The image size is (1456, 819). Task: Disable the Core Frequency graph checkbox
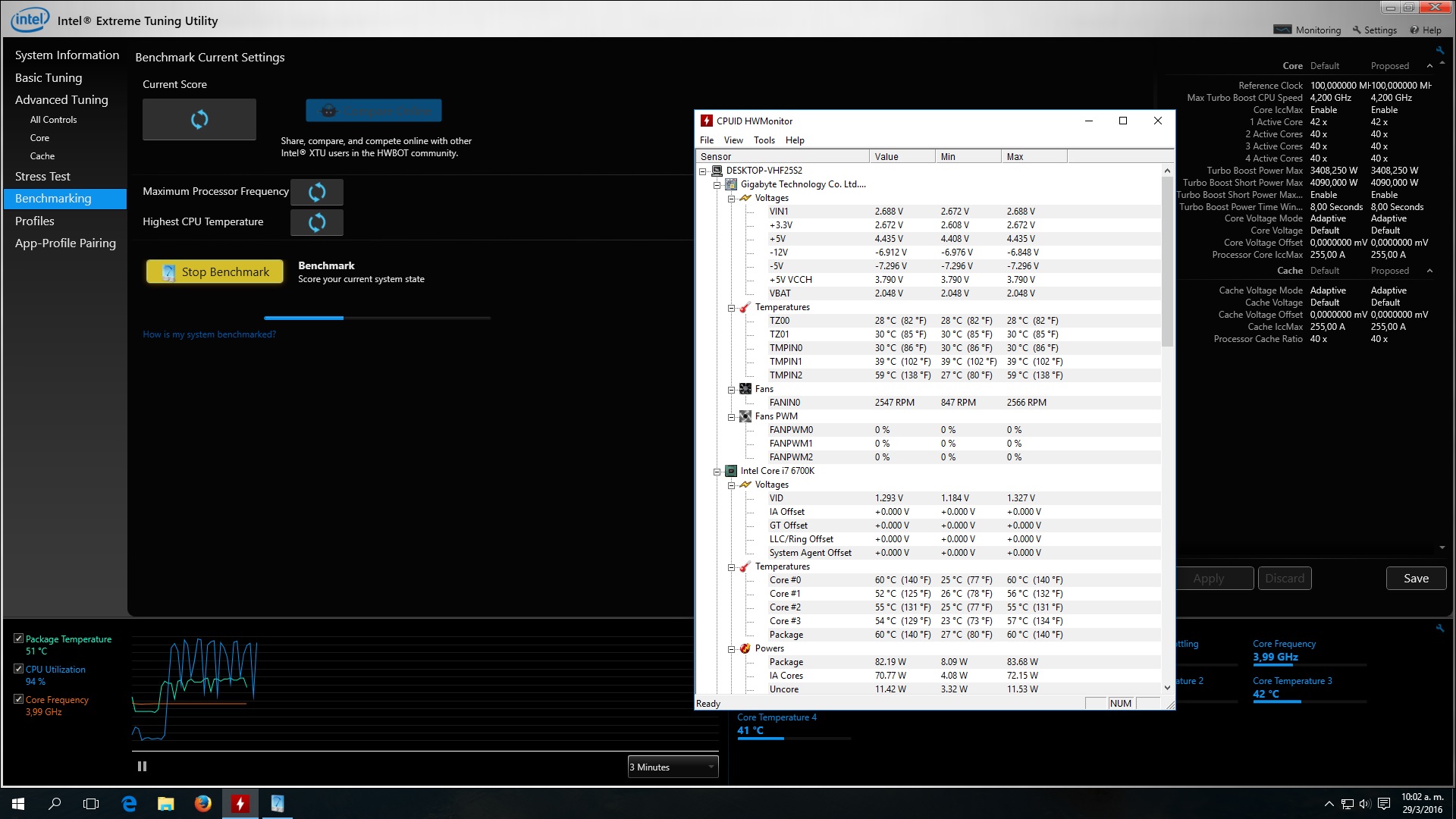coord(18,699)
